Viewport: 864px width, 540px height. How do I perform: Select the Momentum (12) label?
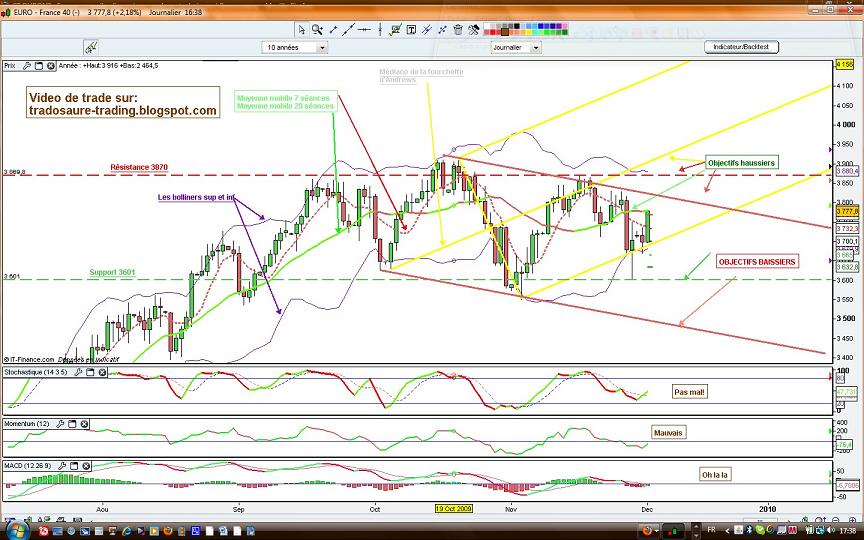pos(27,424)
